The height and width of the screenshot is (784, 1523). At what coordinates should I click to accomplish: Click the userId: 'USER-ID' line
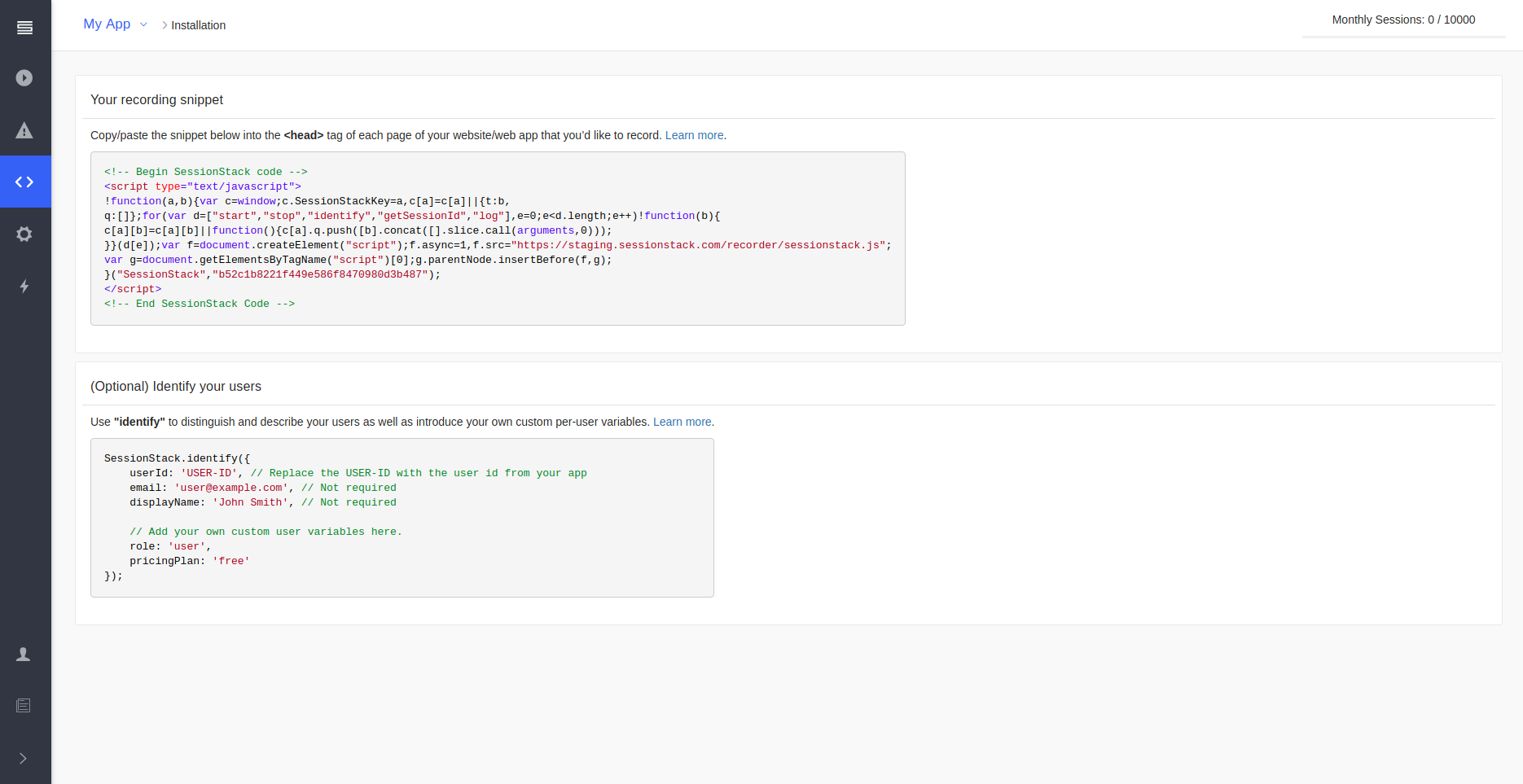click(358, 473)
